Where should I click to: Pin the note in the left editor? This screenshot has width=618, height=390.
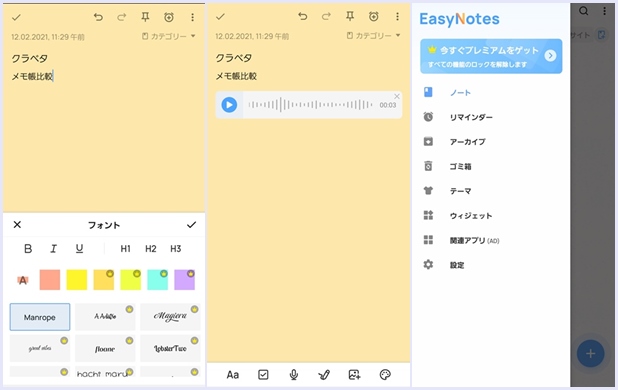click(145, 17)
